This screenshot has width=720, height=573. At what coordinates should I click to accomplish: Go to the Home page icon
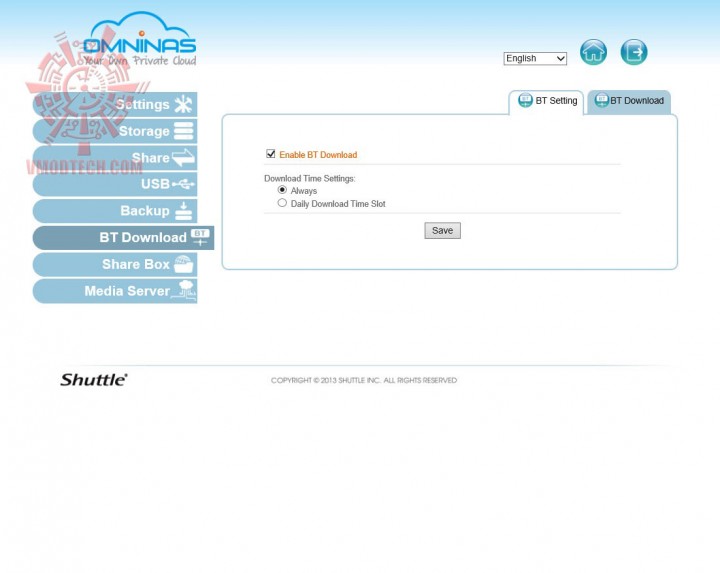pos(593,52)
